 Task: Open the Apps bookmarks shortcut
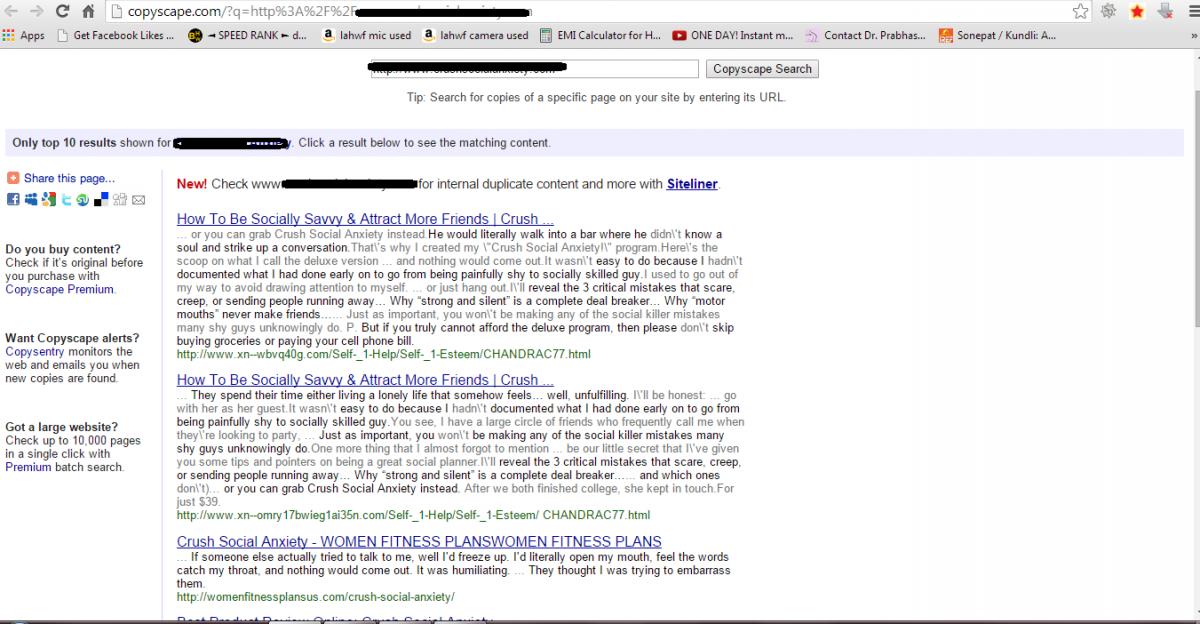[x=23, y=35]
